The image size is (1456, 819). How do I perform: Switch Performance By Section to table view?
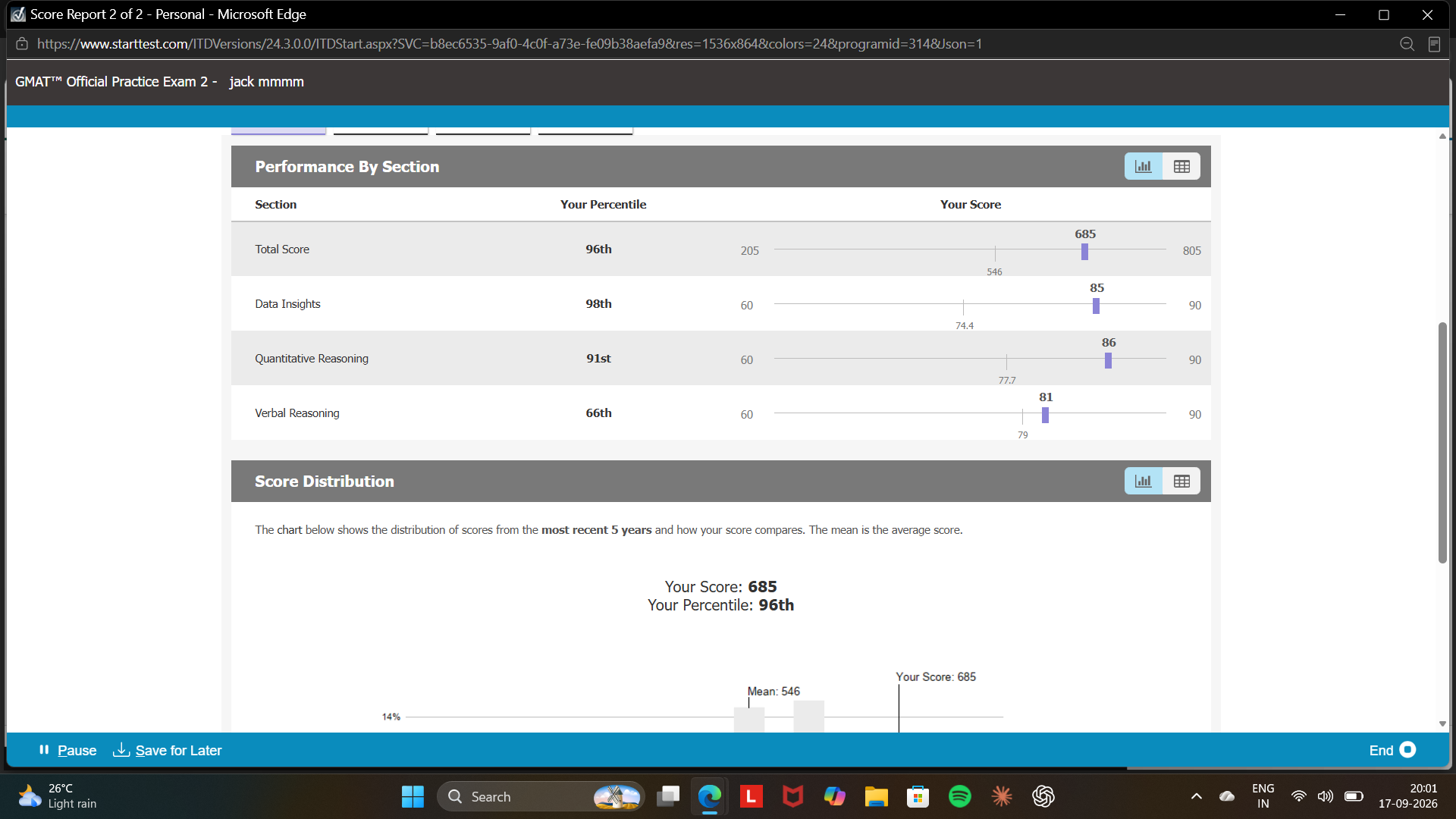pos(1181,166)
